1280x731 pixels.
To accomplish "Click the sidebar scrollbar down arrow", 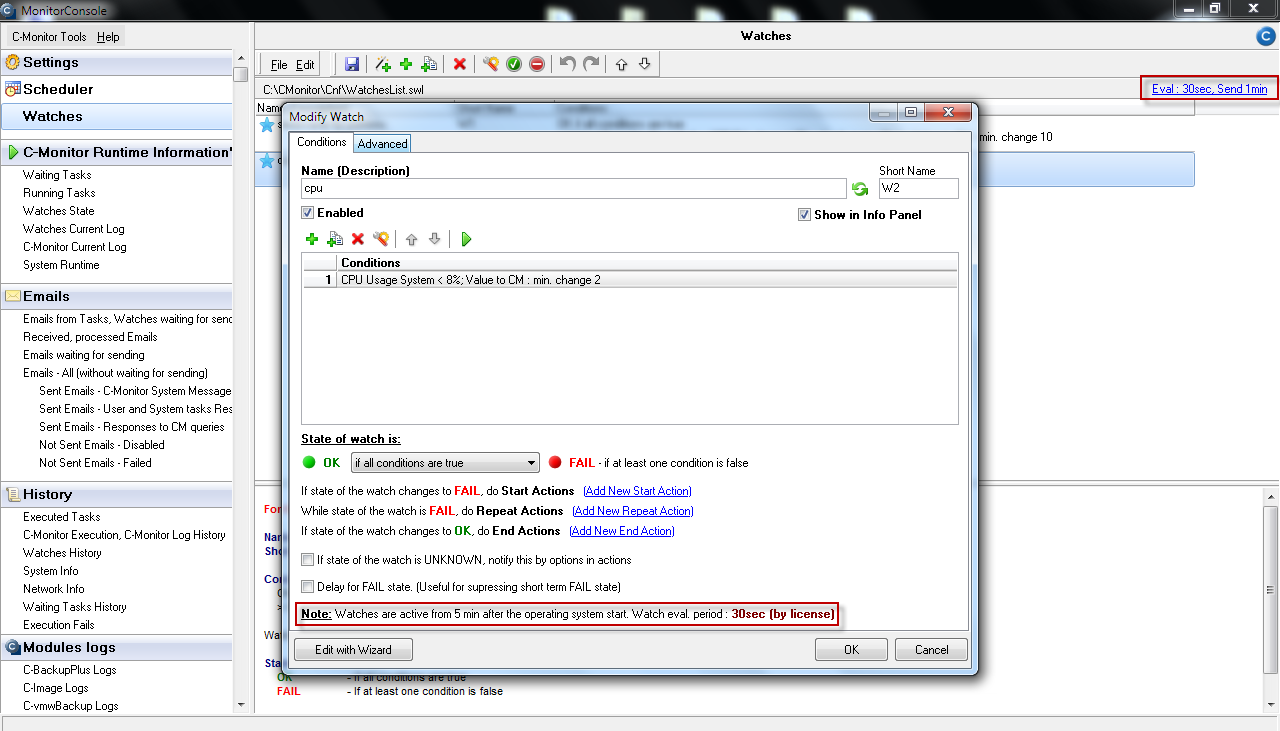I will pos(240,704).
